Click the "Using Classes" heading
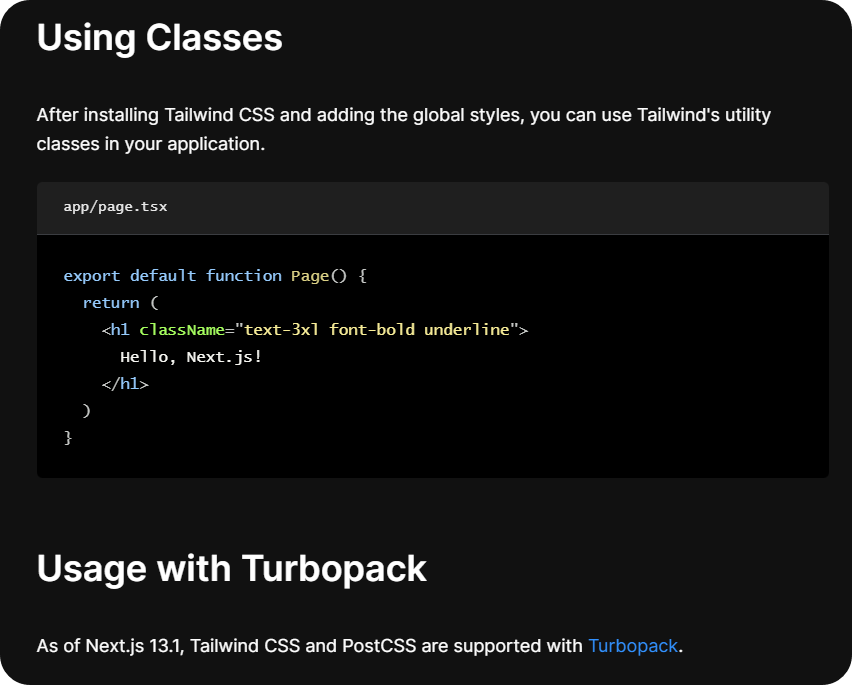This screenshot has width=852, height=685. [x=160, y=37]
